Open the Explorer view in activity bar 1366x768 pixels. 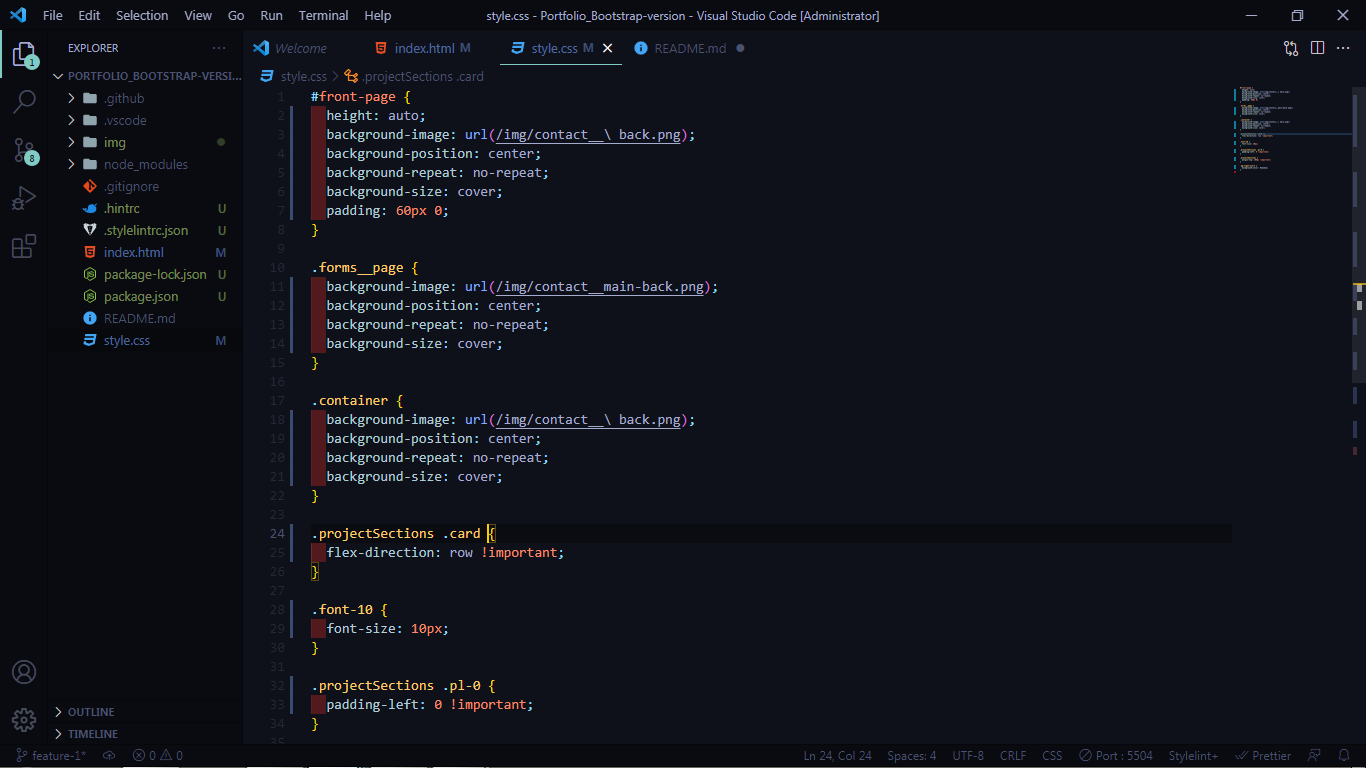[24, 54]
